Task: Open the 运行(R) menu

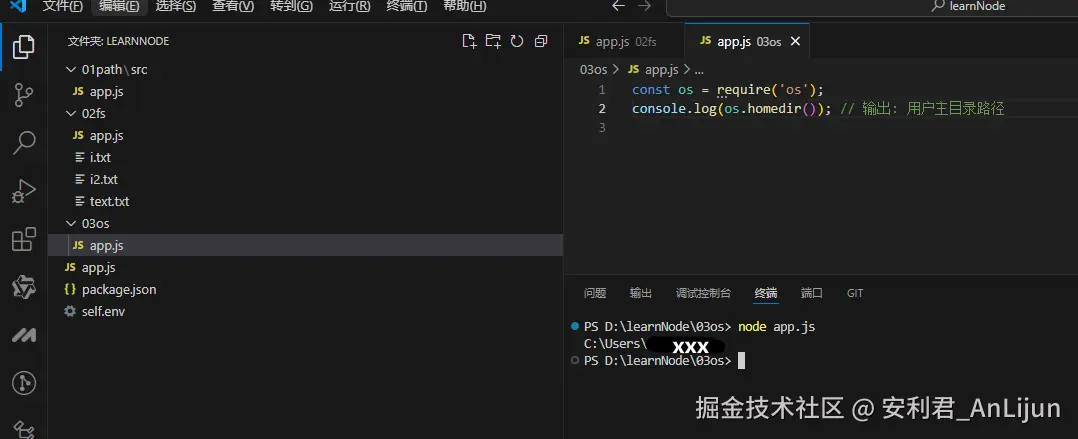Action: (x=349, y=6)
